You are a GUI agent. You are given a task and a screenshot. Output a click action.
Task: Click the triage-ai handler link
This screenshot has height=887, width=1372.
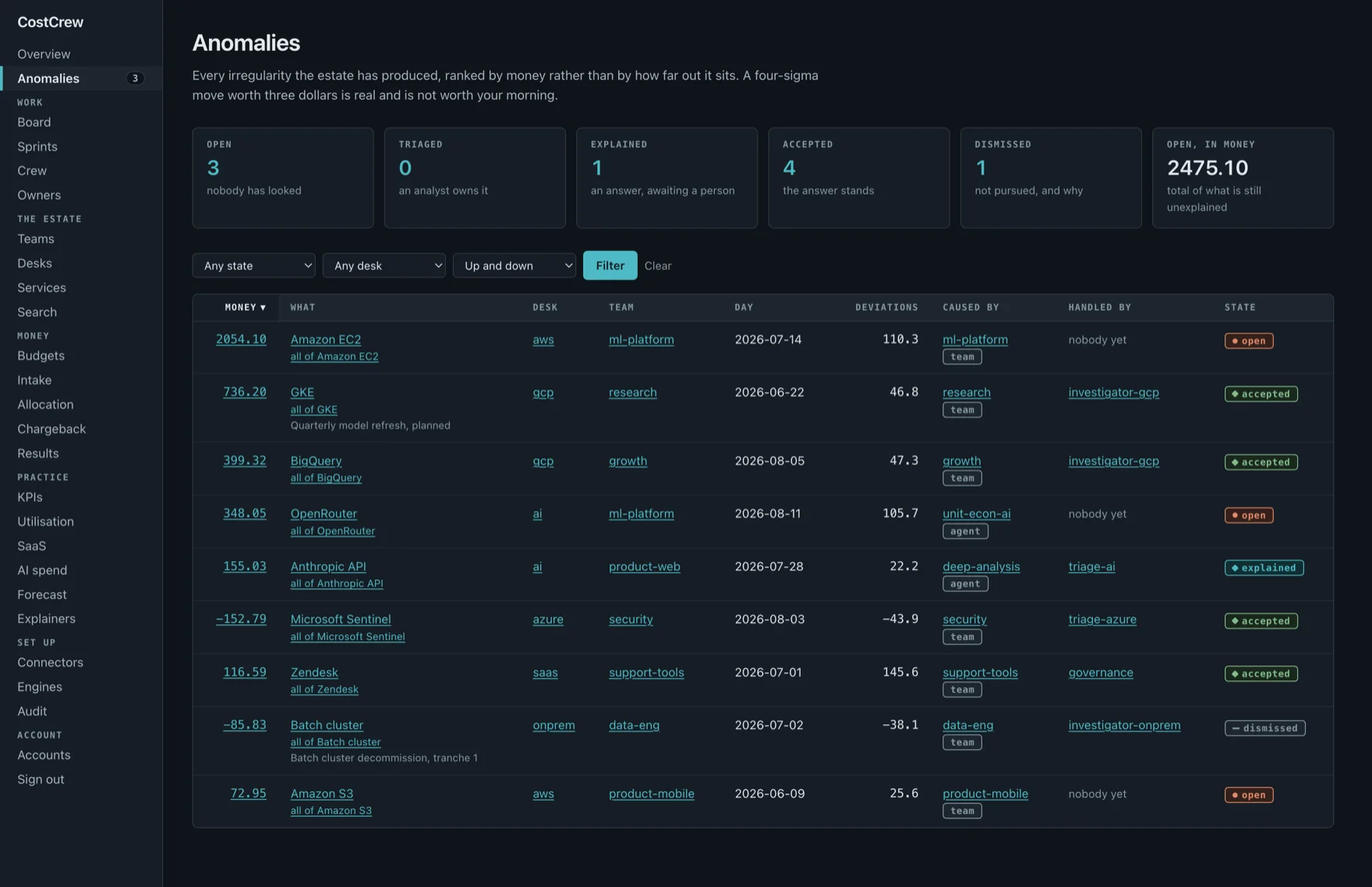[1091, 567]
